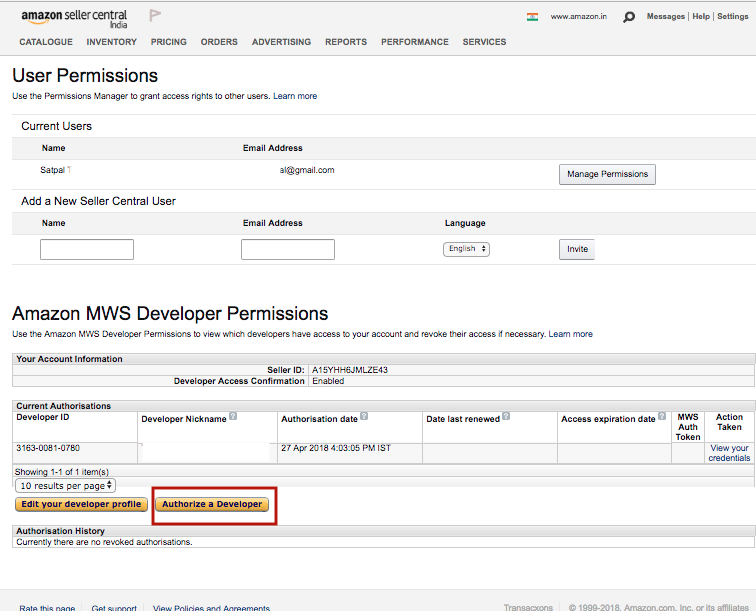
Task: Click help icon next to Developer Nickname
Action: (x=233, y=416)
